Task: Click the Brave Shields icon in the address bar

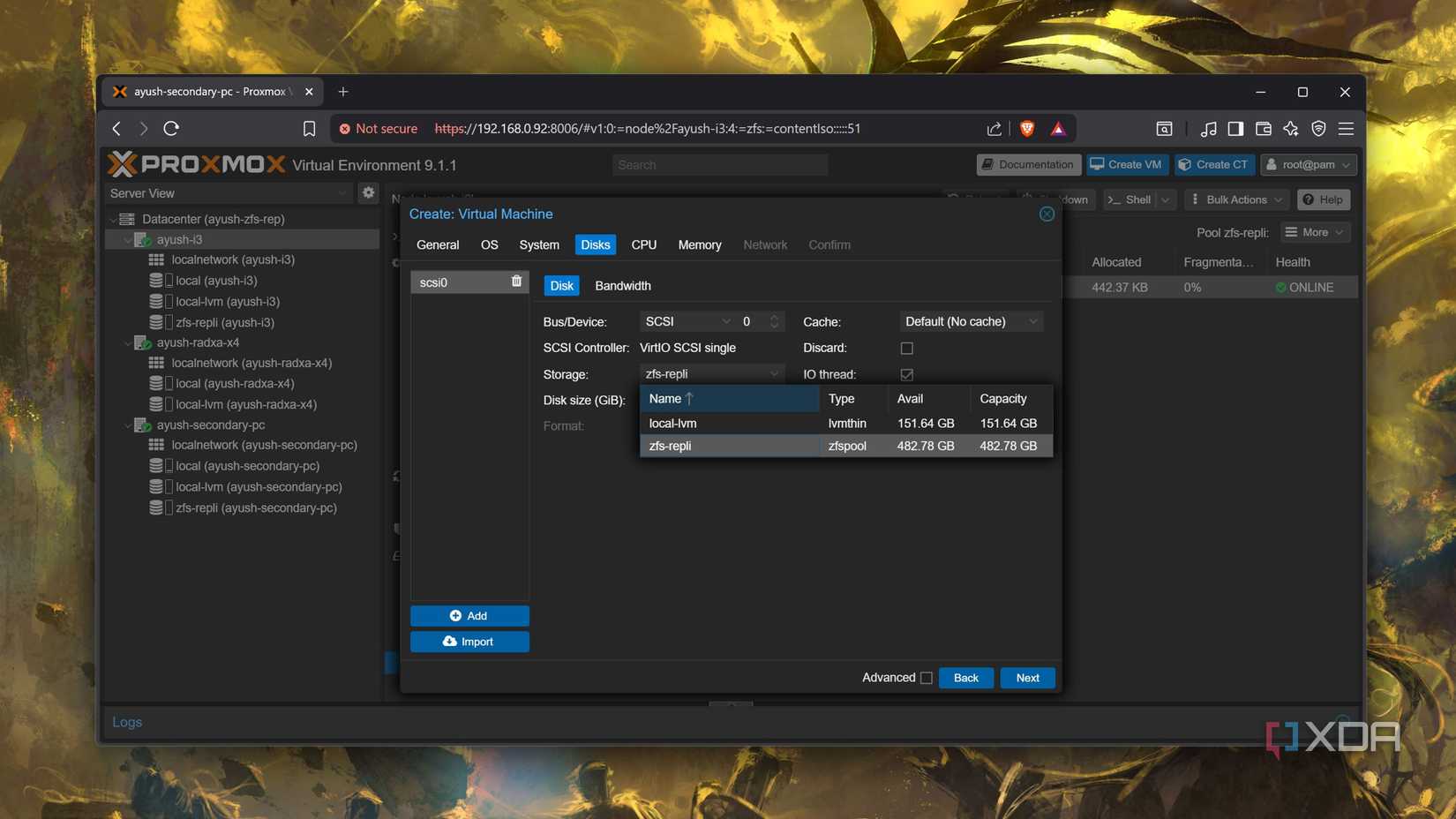Action: pyautogui.click(x=1026, y=128)
